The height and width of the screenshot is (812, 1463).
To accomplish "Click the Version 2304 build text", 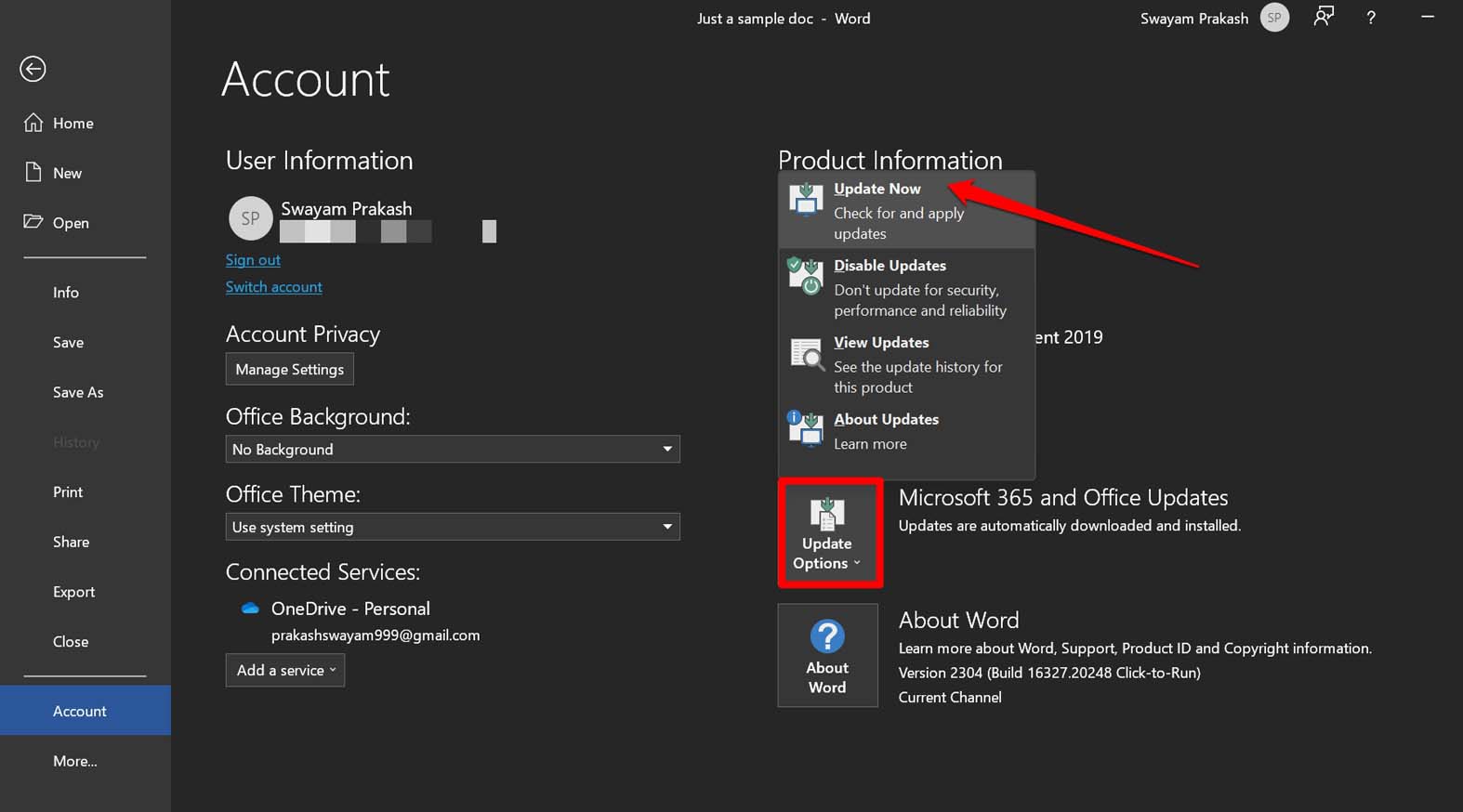I will [1049, 673].
